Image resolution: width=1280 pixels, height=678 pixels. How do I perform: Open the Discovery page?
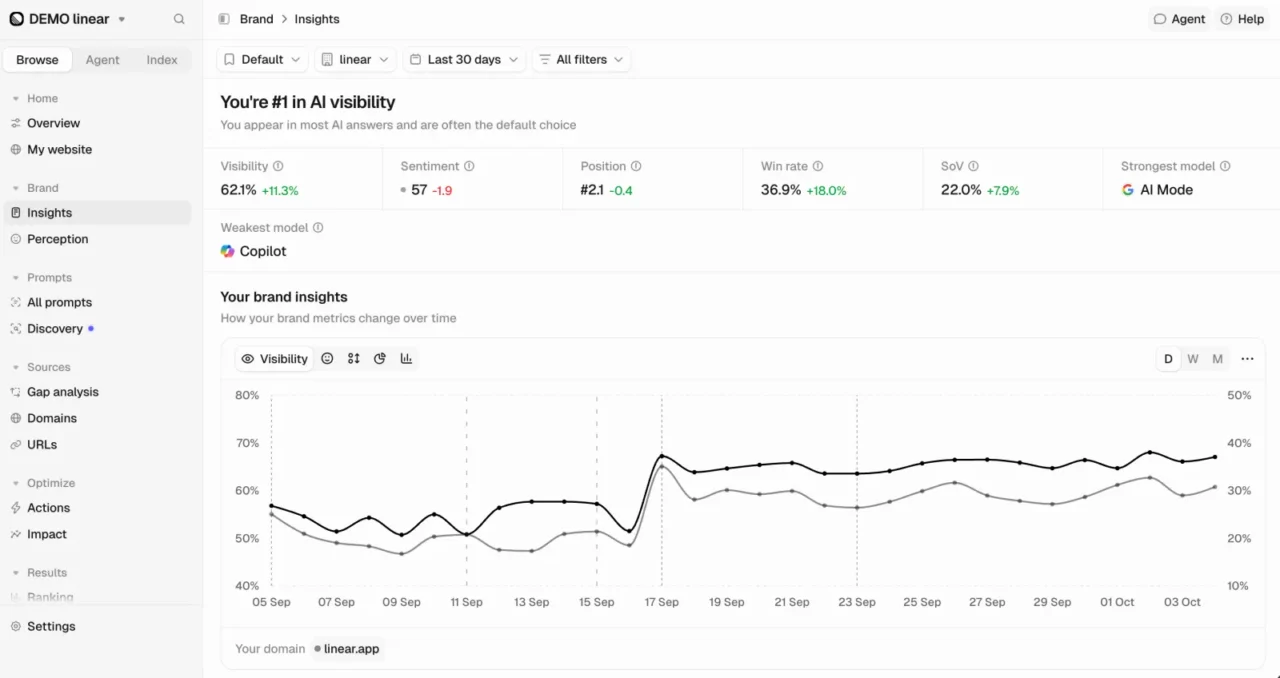pyautogui.click(x=55, y=328)
